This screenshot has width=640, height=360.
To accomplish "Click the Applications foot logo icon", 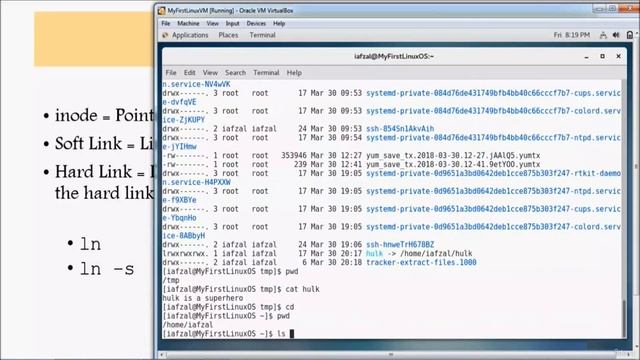I will point(165,36).
